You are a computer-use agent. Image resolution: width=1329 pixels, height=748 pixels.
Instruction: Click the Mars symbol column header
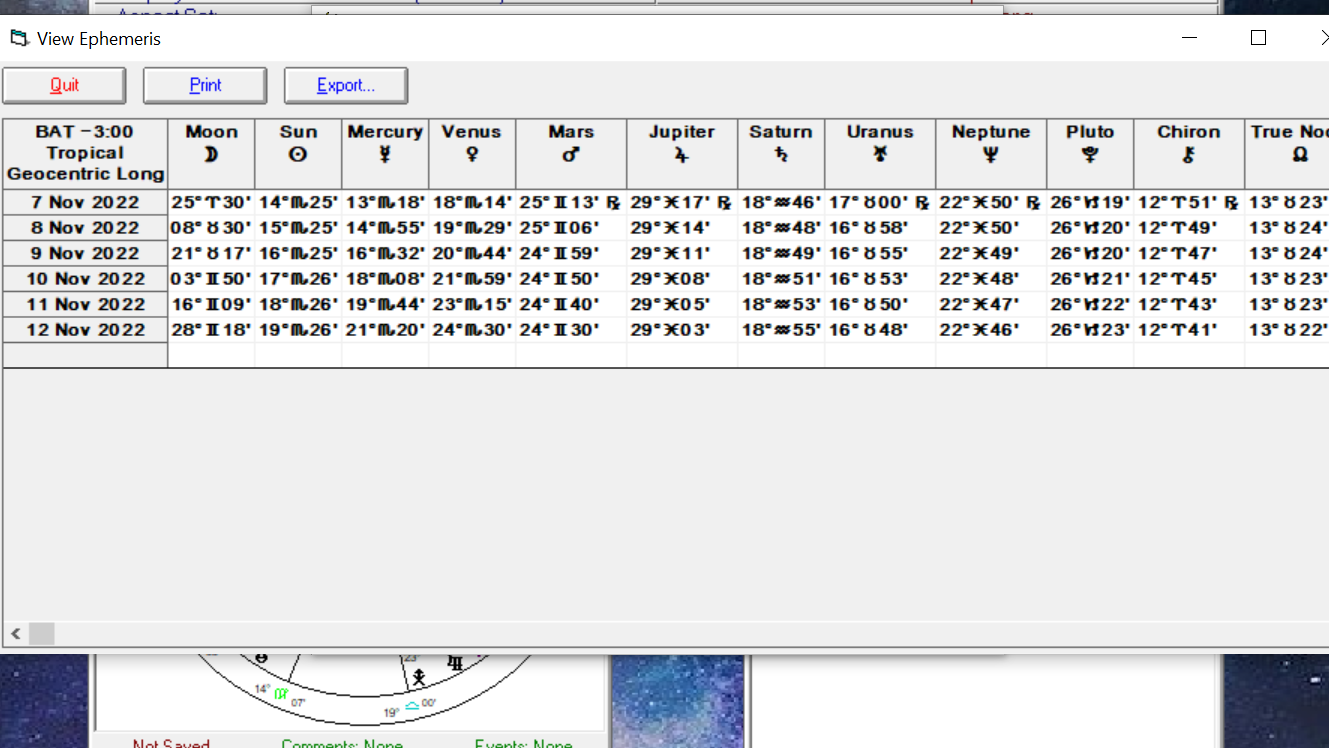pyautogui.click(x=571, y=155)
